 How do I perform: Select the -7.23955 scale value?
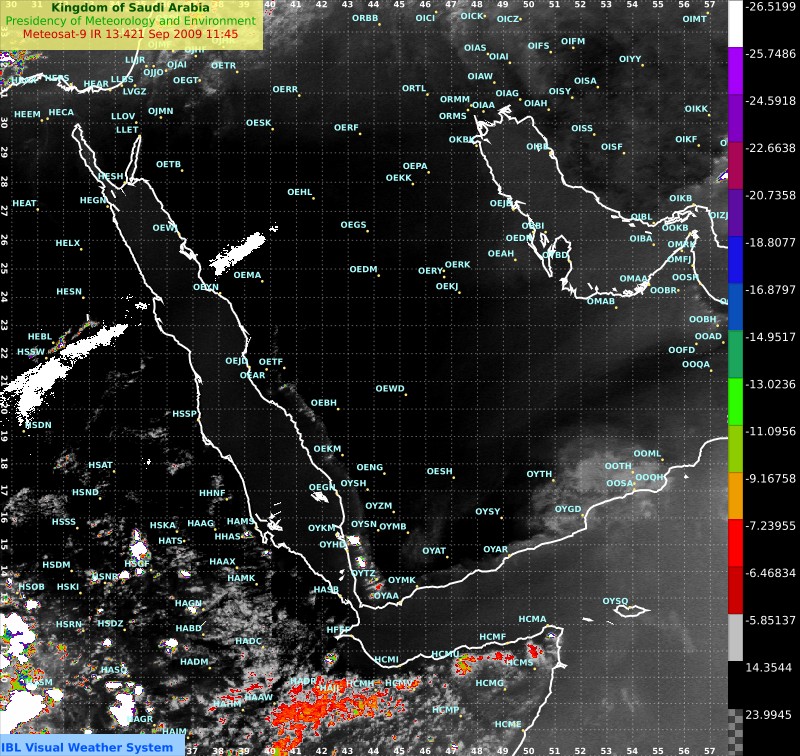tap(770, 526)
